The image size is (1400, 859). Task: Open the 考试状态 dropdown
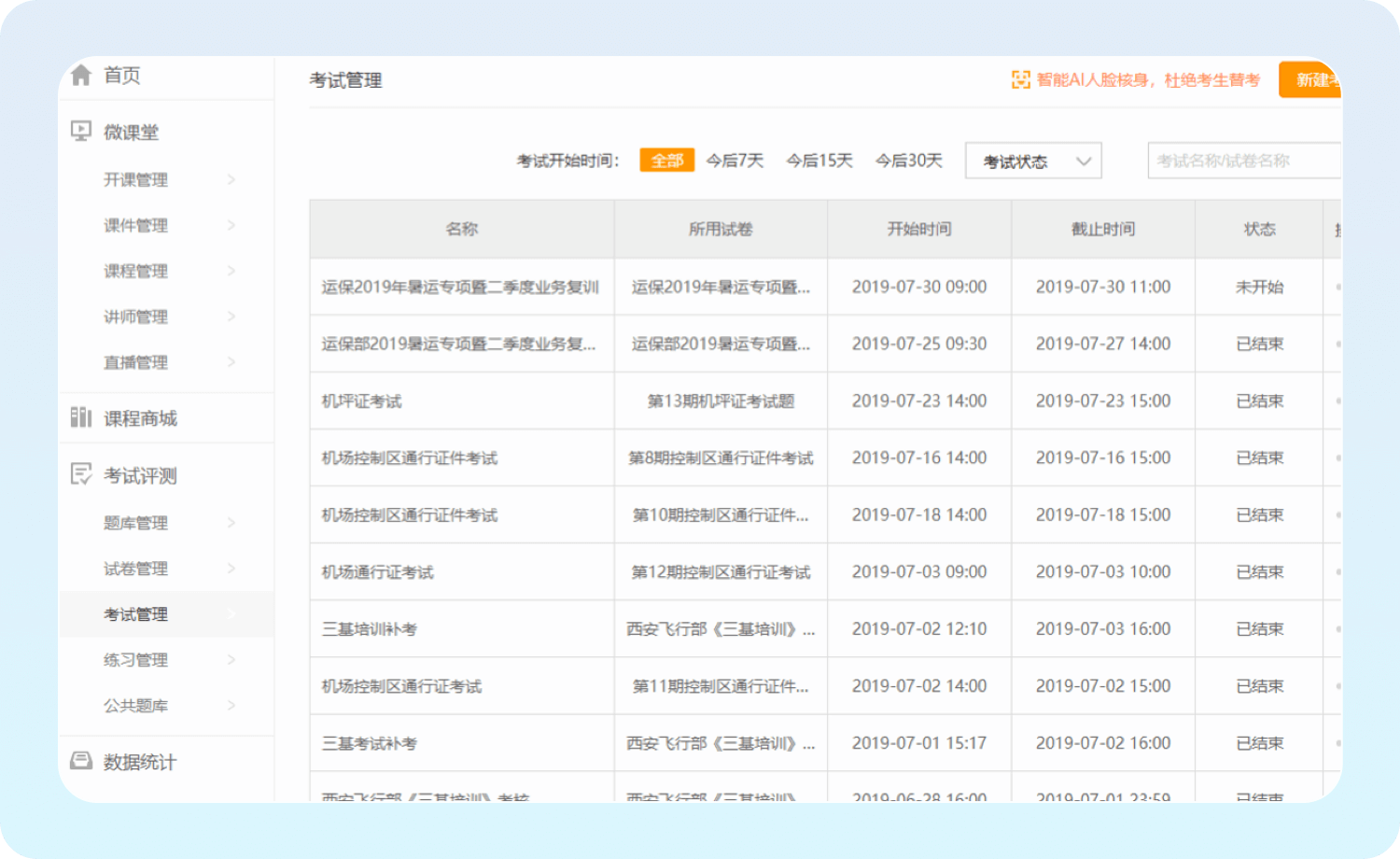[1032, 161]
